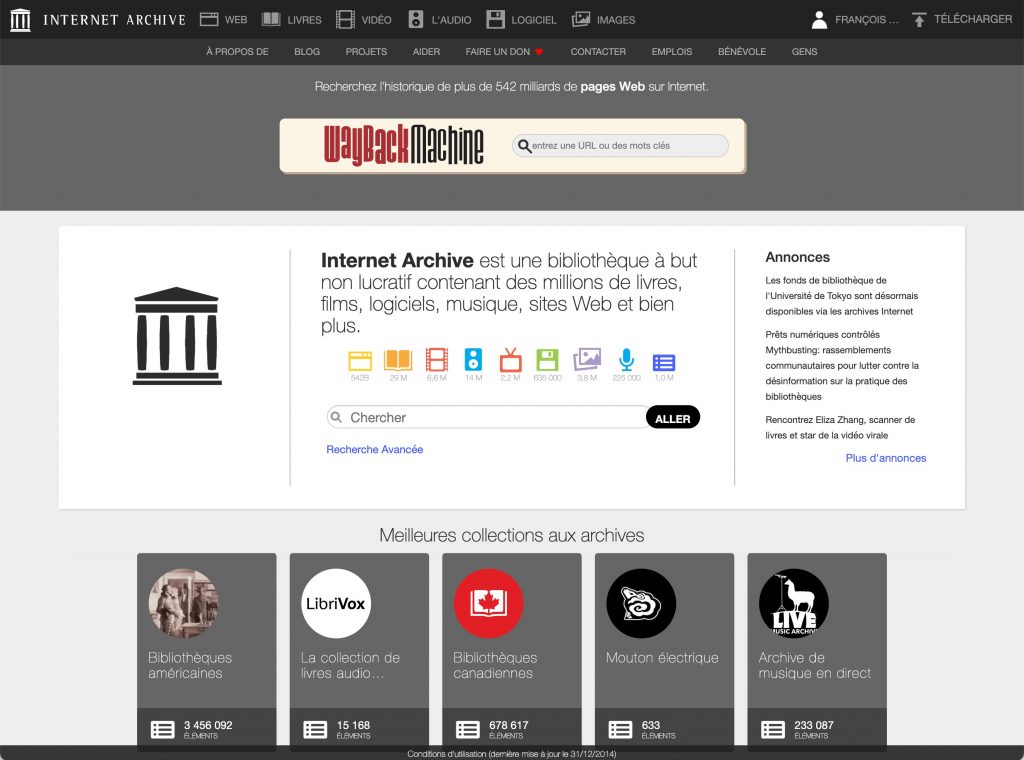Click the purple images icon
The image size is (1024, 760).
click(586, 360)
